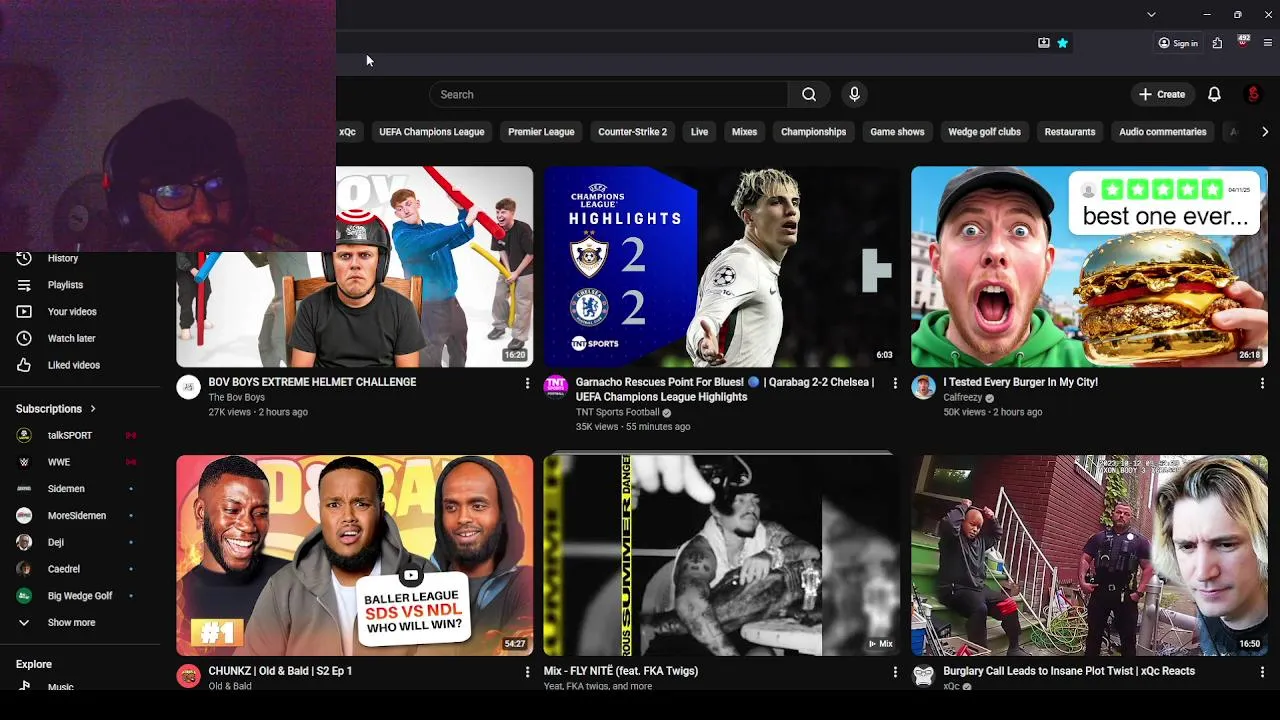Play the Qarabag 2-2 Chelsea highlights thumbnail
1280x720 pixels.
pyautogui.click(x=722, y=267)
